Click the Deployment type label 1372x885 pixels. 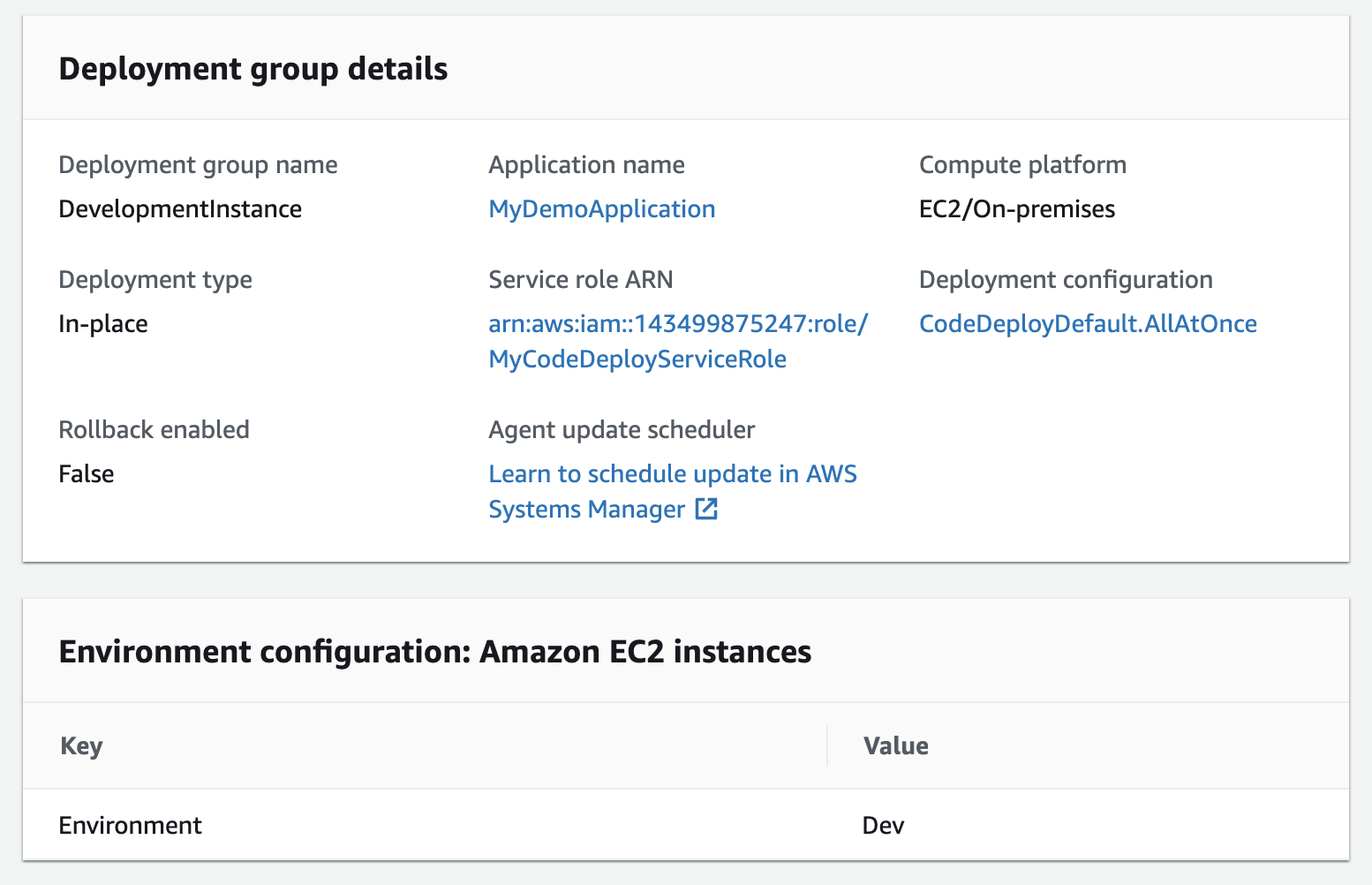click(155, 280)
